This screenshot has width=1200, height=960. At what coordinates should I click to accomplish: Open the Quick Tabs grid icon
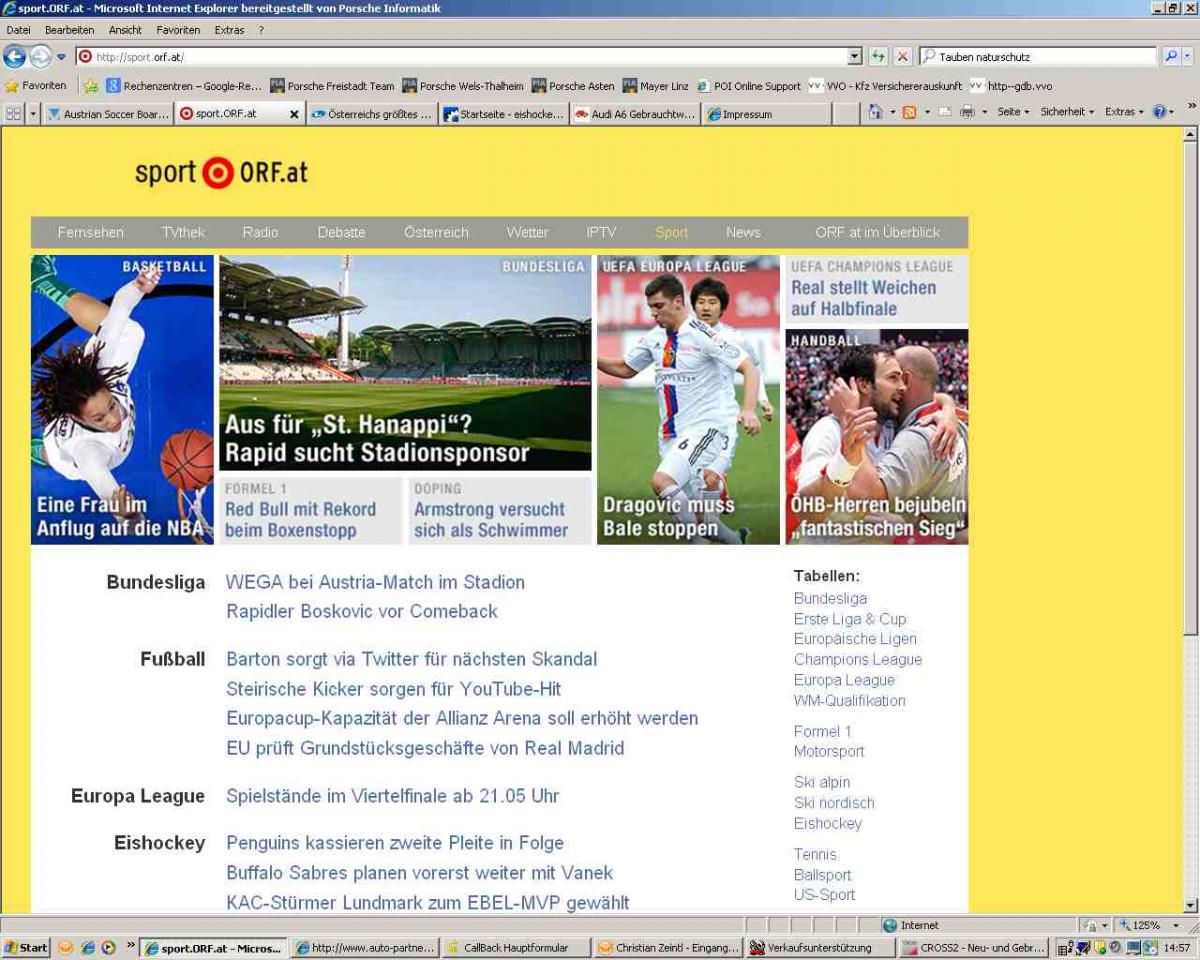[14, 113]
